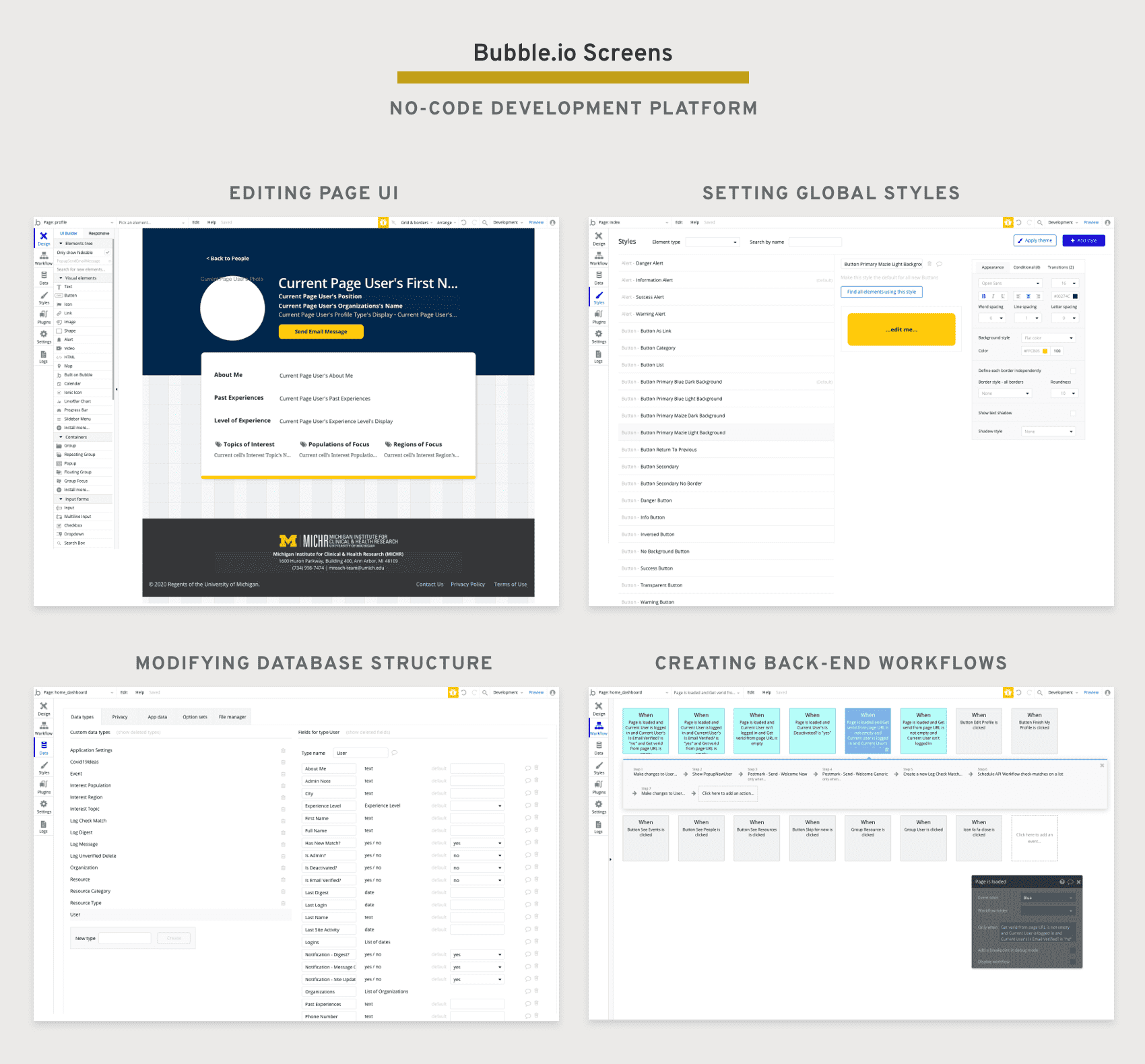The height and width of the screenshot is (1064, 1145).
Task: Open Is Admin? default value dropdown
Action: point(477,855)
